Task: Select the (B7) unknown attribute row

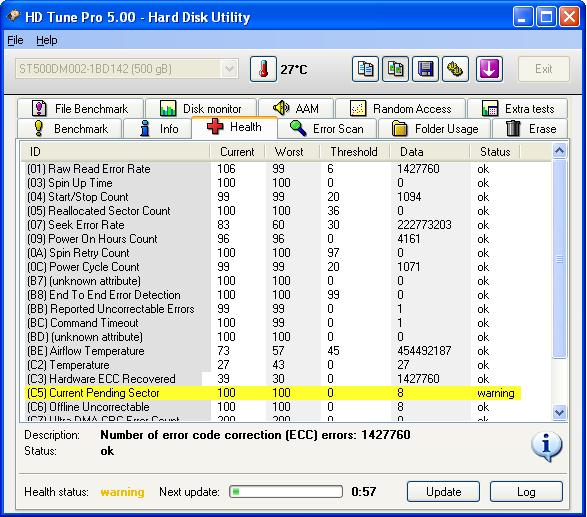Action: pos(273,281)
